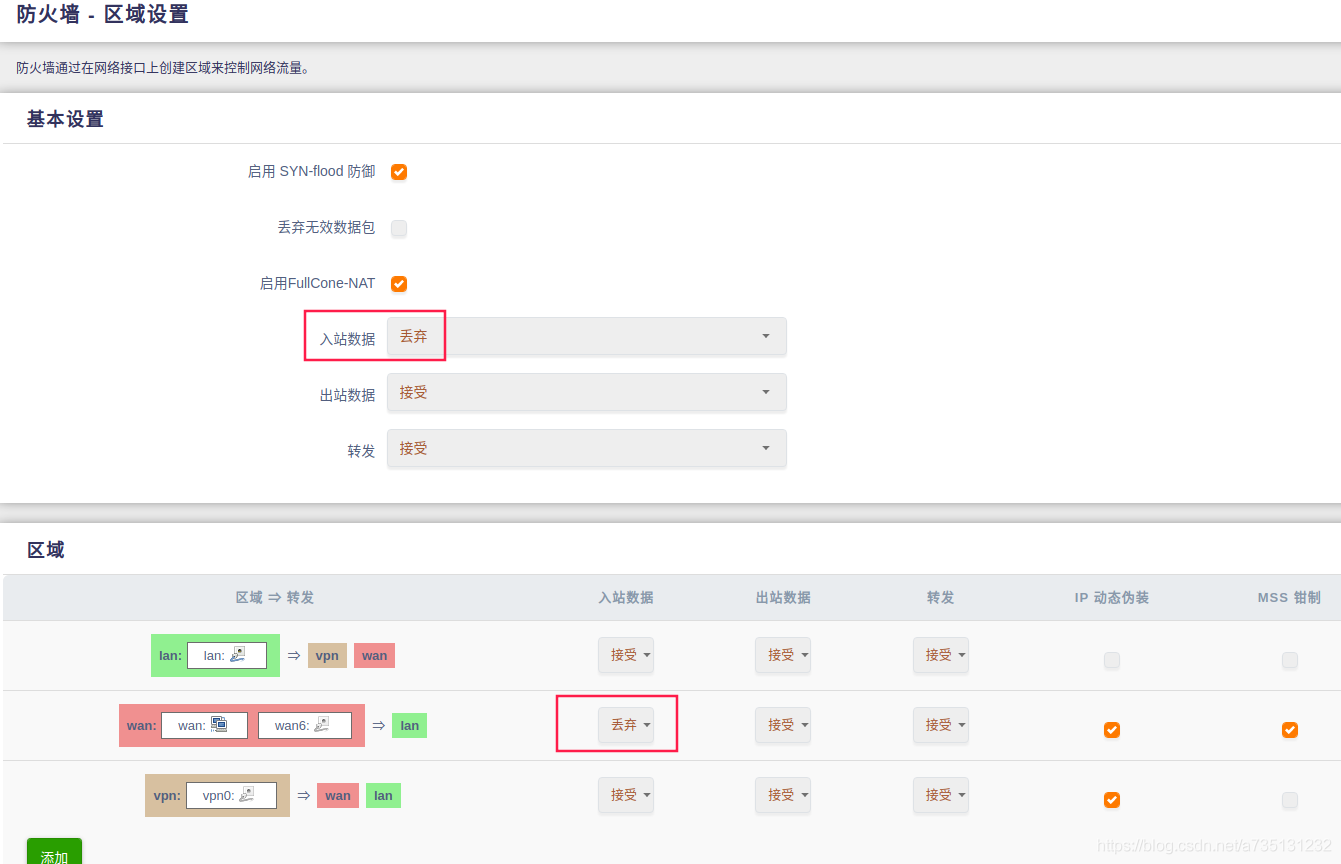The image size is (1341, 864).
Task: Open lan zone input policy dropdown
Action: point(626,655)
